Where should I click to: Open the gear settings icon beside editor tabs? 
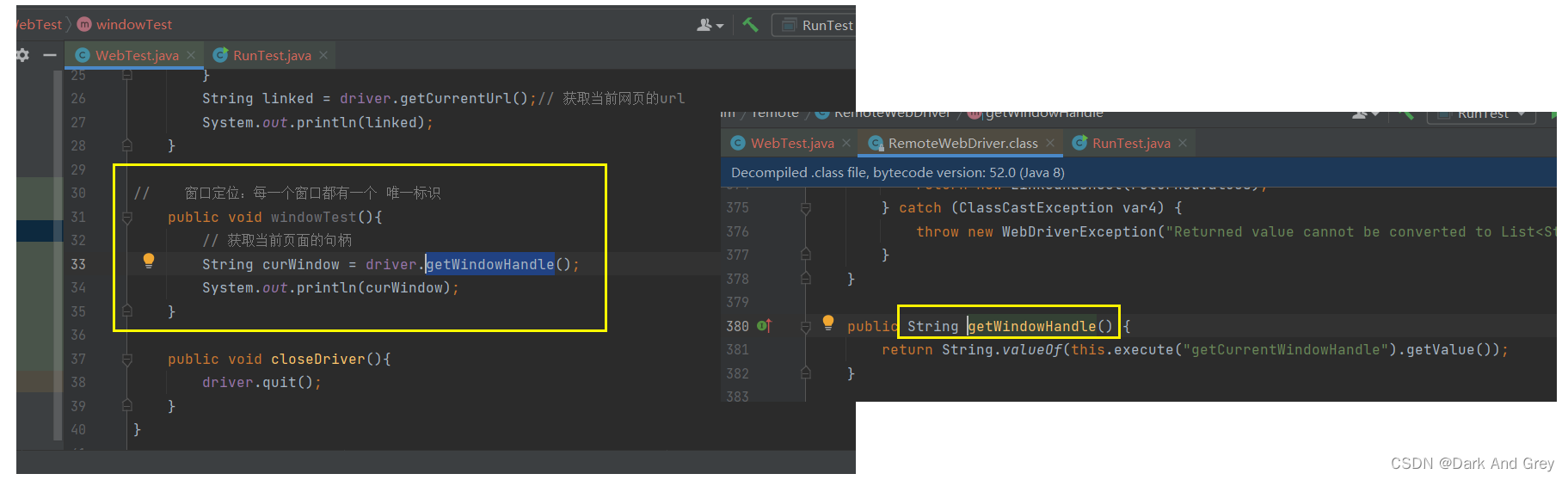(22, 55)
